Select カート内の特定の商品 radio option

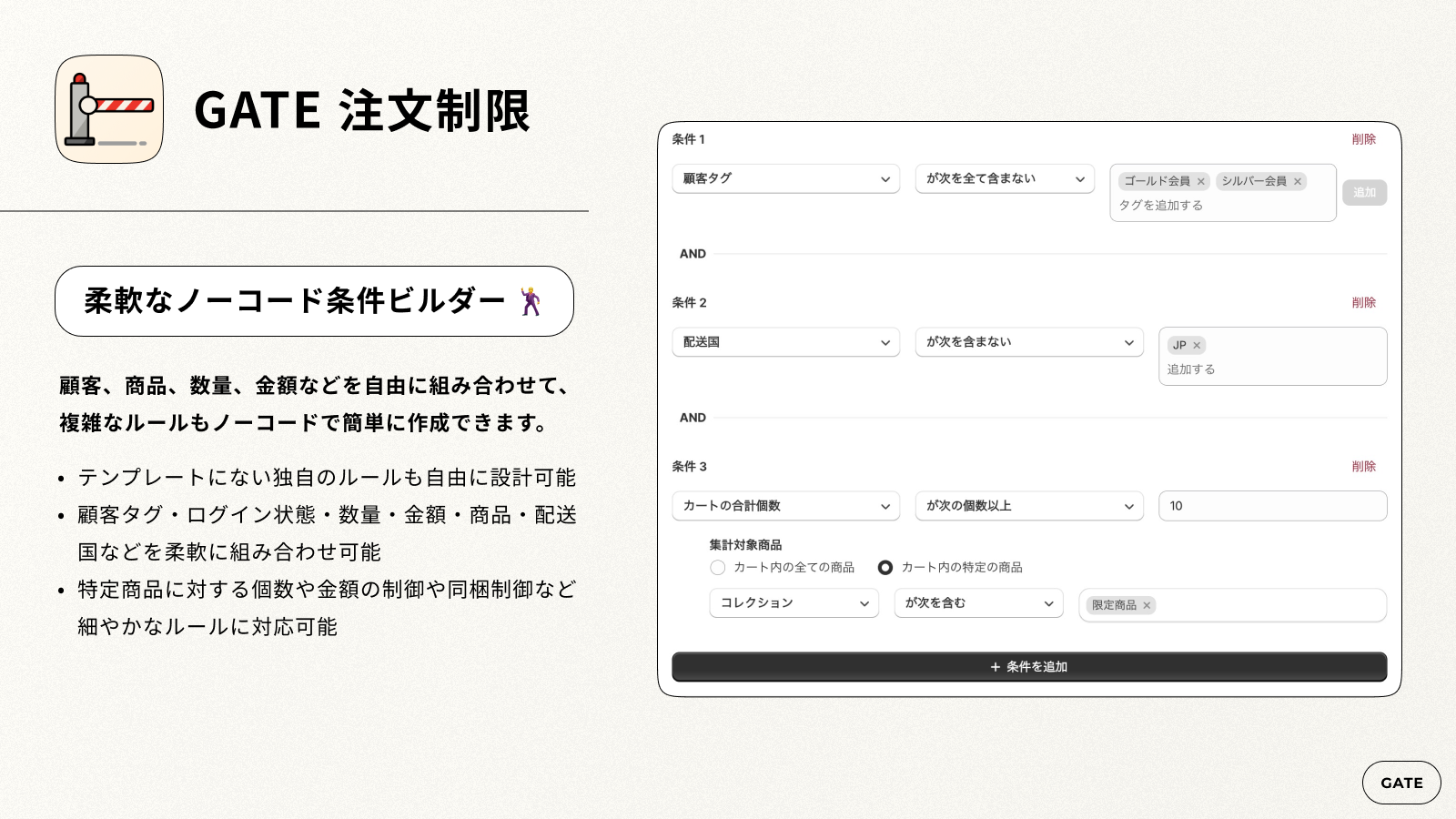[x=885, y=567]
